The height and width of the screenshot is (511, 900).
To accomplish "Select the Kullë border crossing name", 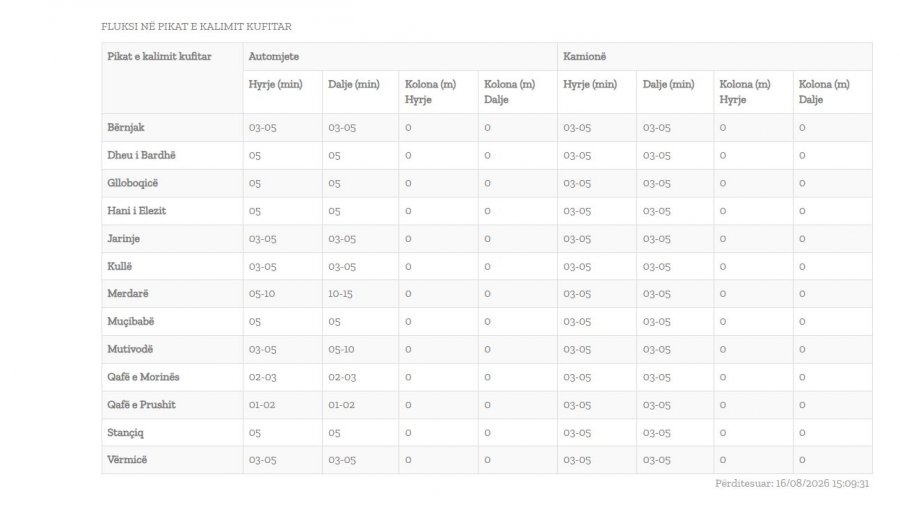I will click(x=119, y=266).
